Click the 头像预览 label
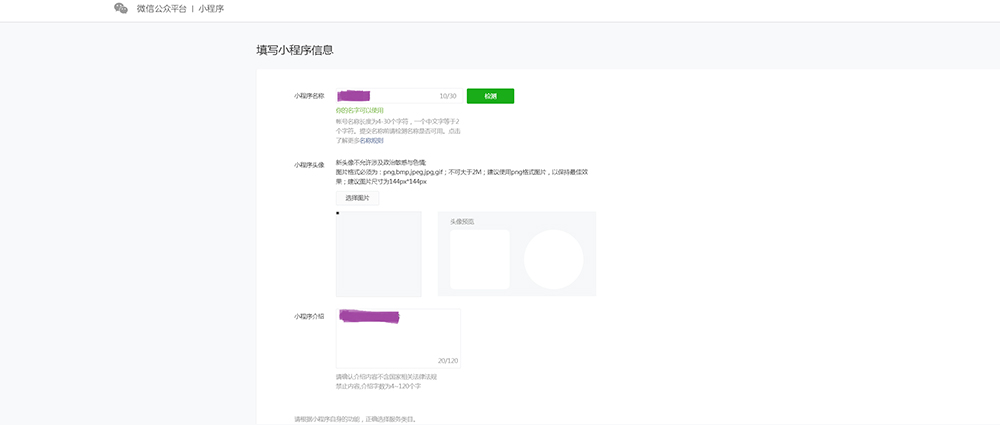The height and width of the screenshot is (425, 1000). tap(462, 221)
